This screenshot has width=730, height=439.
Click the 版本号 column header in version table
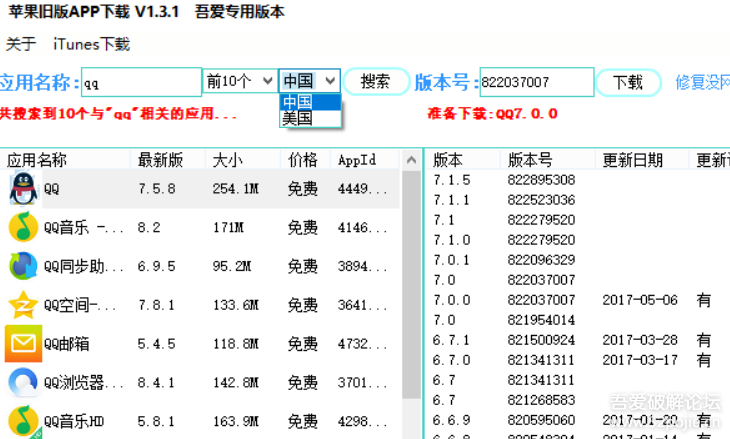548,160
